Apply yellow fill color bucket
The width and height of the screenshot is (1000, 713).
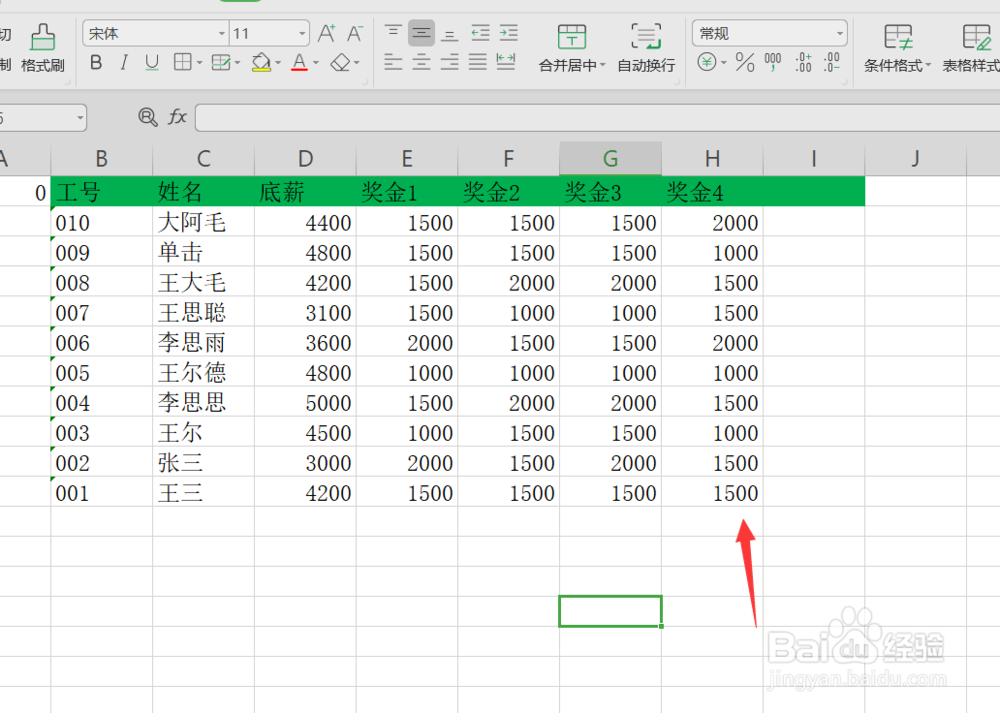[x=261, y=62]
